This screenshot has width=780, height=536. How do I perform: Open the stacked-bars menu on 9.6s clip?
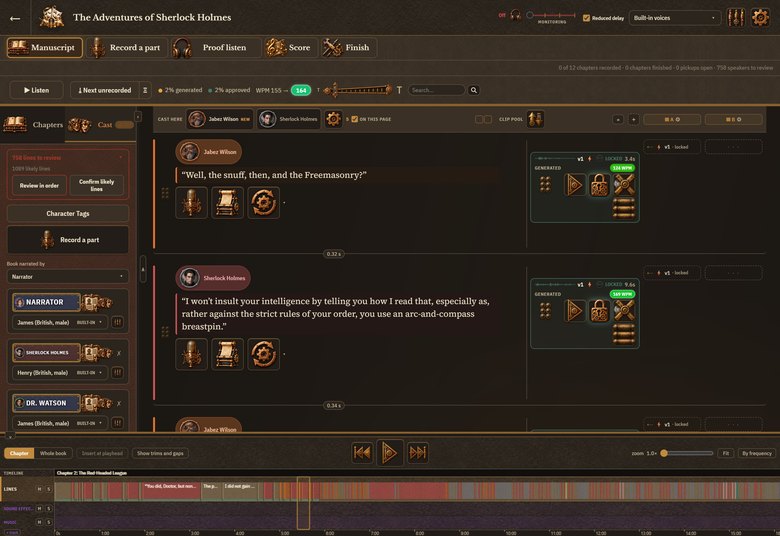624,334
